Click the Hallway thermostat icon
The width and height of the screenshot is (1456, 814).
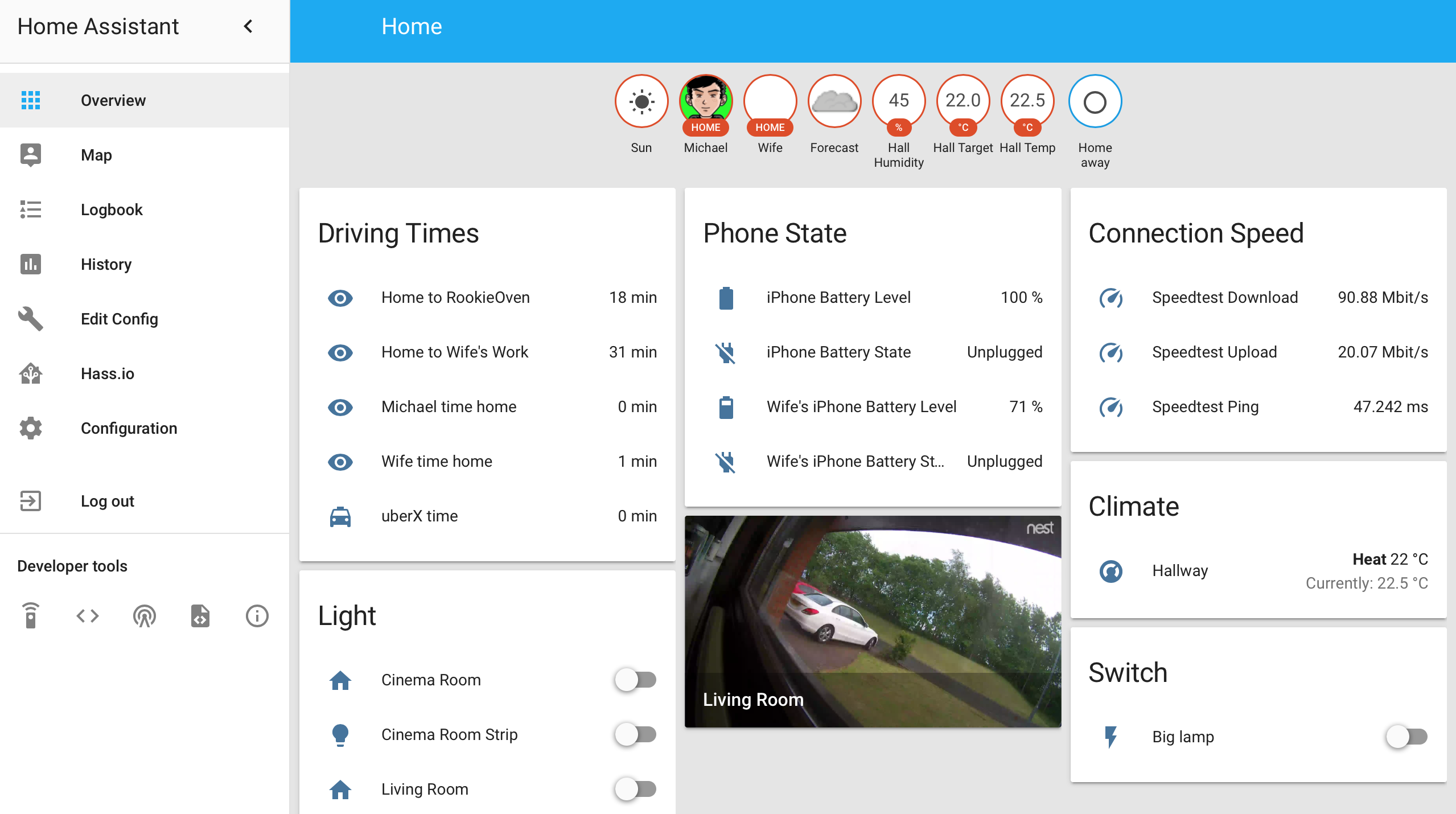click(x=1110, y=571)
